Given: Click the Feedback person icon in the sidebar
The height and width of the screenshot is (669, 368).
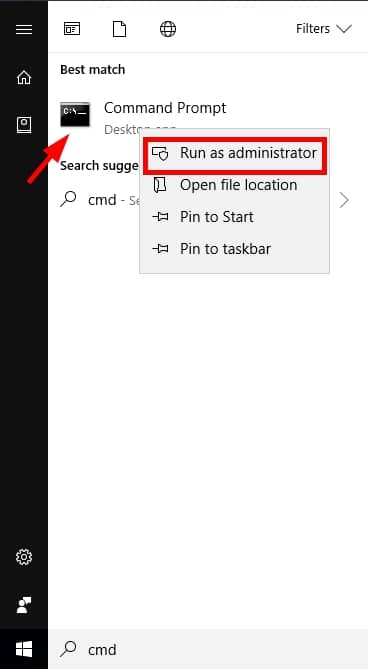Looking at the screenshot, I should coord(24,605).
